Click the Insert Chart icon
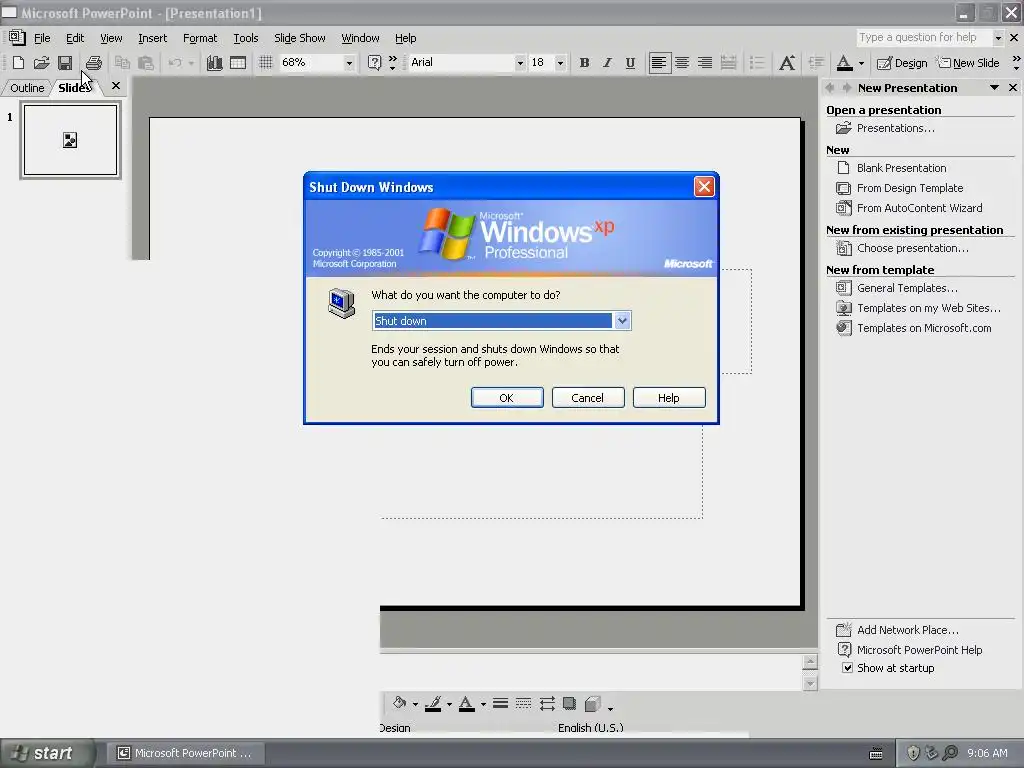Image resolution: width=1024 pixels, height=768 pixels. click(x=214, y=63)
